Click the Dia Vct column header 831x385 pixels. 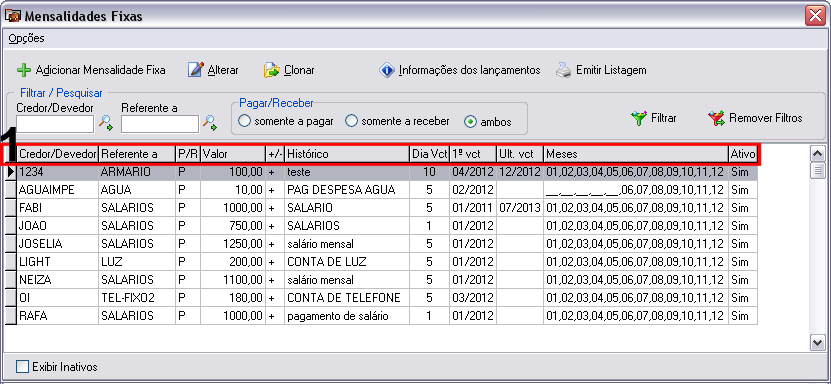pyautogui.click(x=430, y=154)
